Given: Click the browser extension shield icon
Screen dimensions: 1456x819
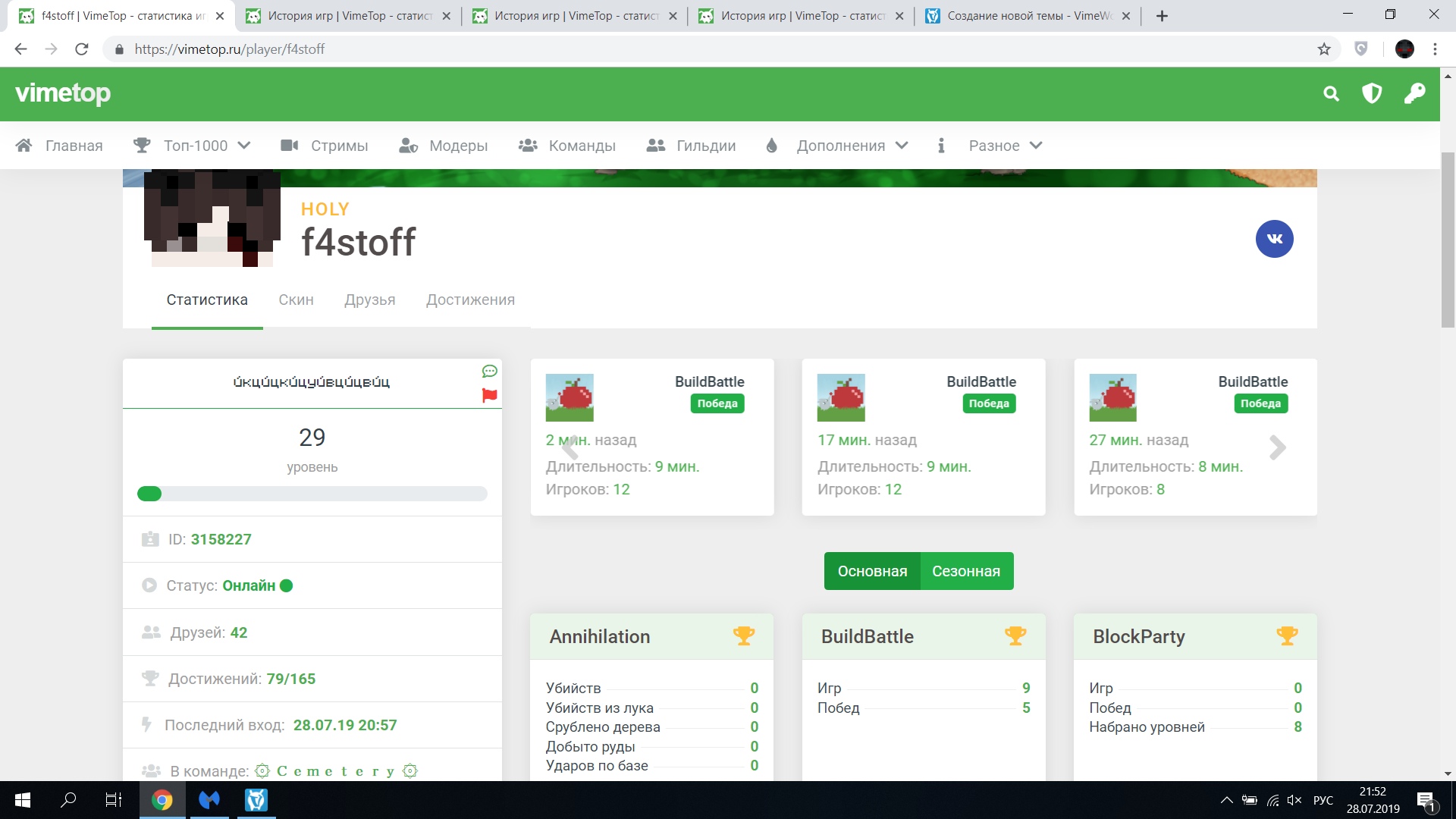Looking at the screenshot, I should pos(1361,49).
